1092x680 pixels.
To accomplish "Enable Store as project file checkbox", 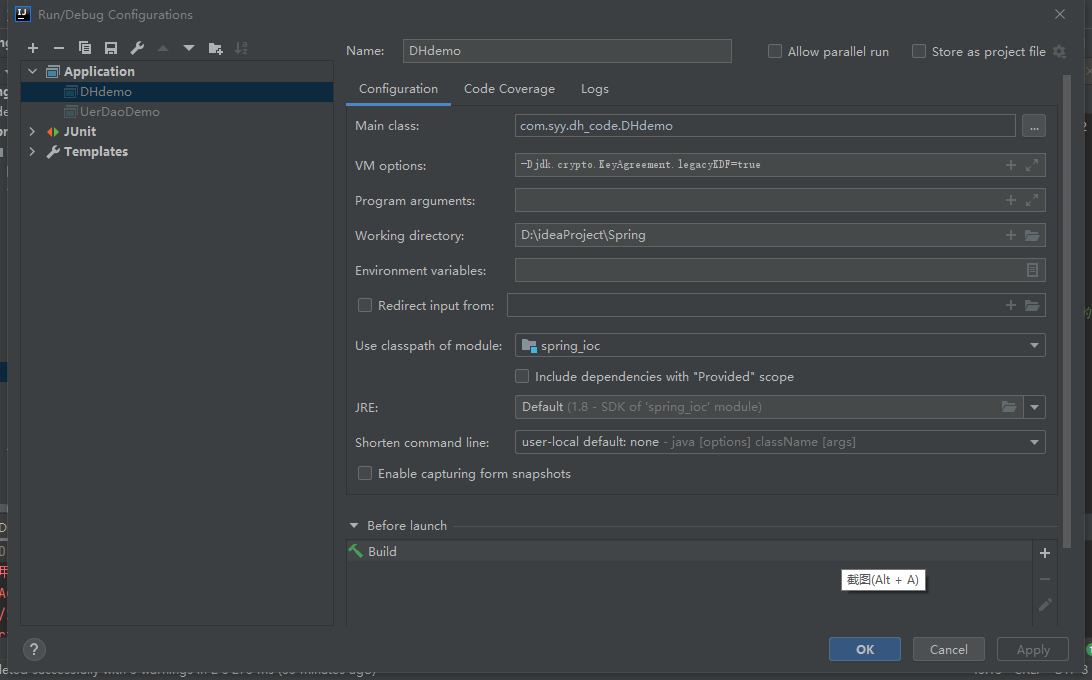I will tap(919, 52).
